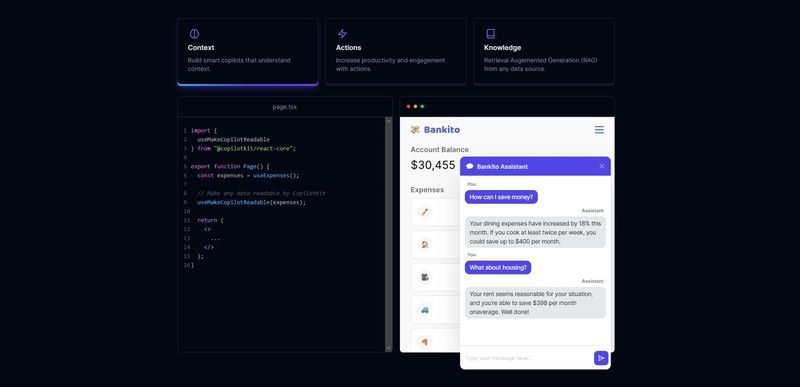Click the car expense icon
The width and height of the screenshot is (800, 387).
424,309
